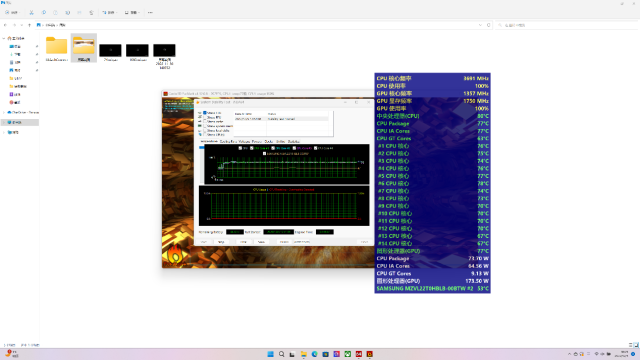Image resolution: width=640 pixels, height=360 pixels.
Task: Open Microsoft Edge from the taskbar
Action: click(314, 354)
